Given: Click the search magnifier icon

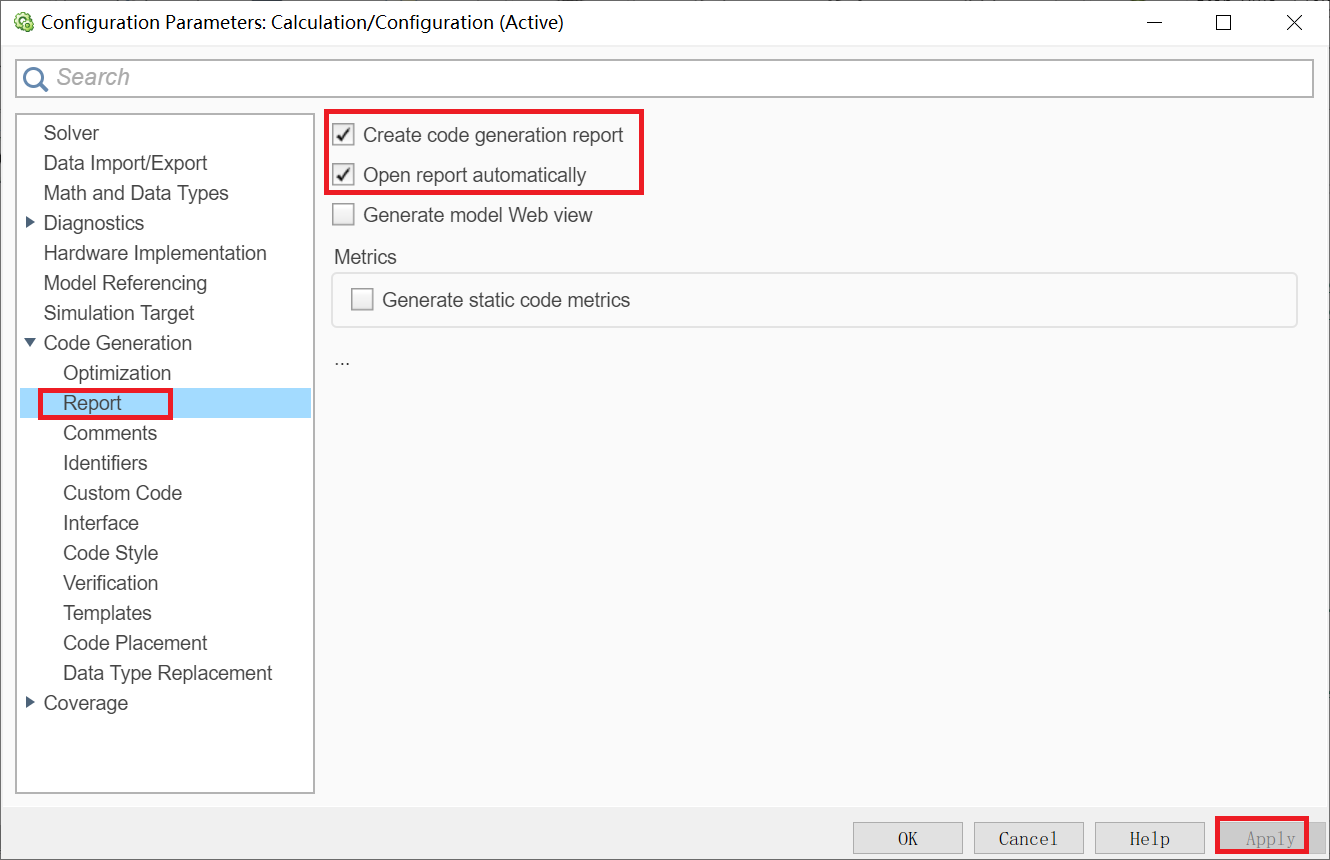Looking at the screenshot, I should 36,78.
